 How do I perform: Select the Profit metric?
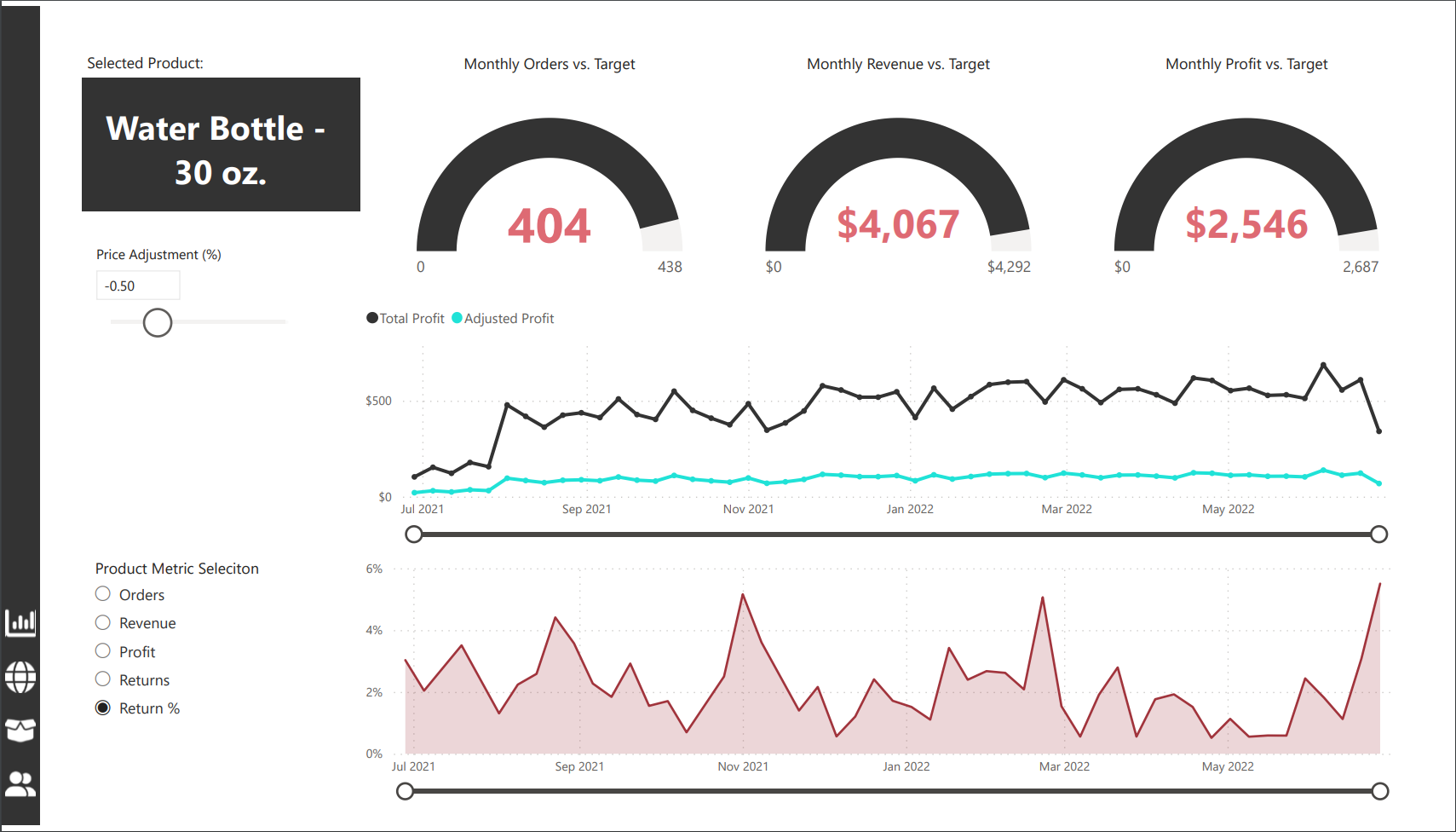point(103,651)
